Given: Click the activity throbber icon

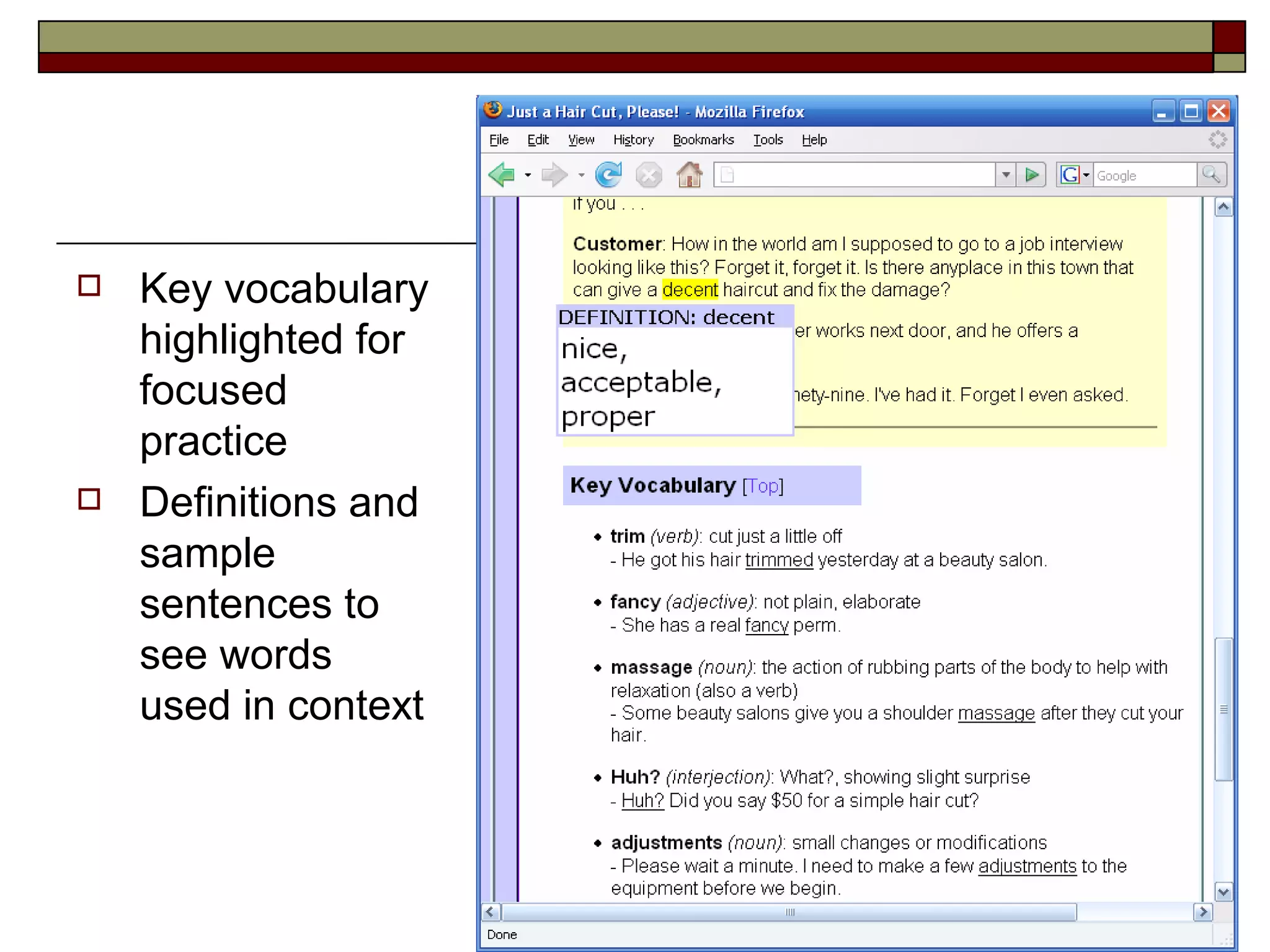Looking at the screenshot, I should (1217, 139).
